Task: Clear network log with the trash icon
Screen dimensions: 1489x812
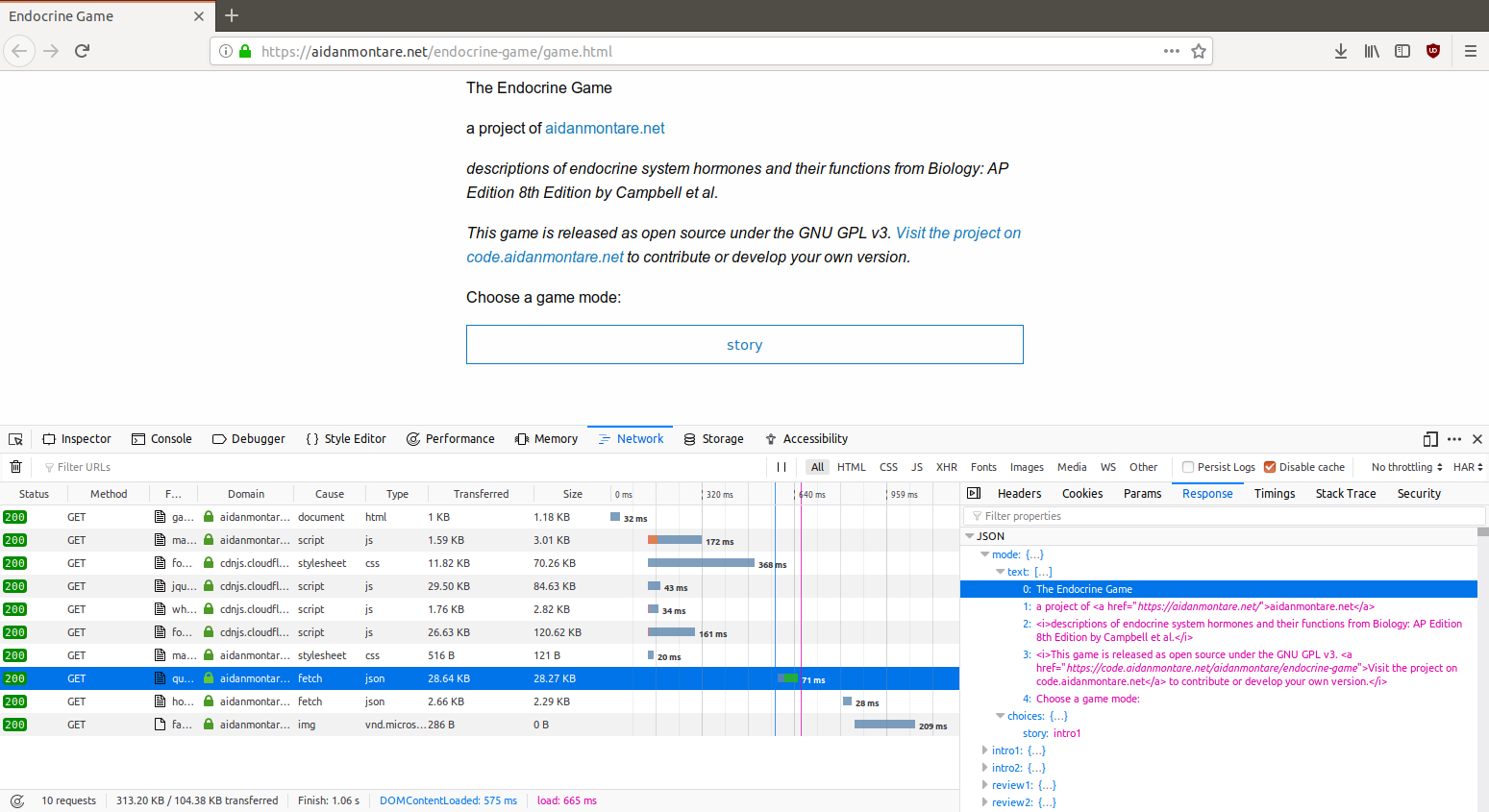Action: point(15,467)
